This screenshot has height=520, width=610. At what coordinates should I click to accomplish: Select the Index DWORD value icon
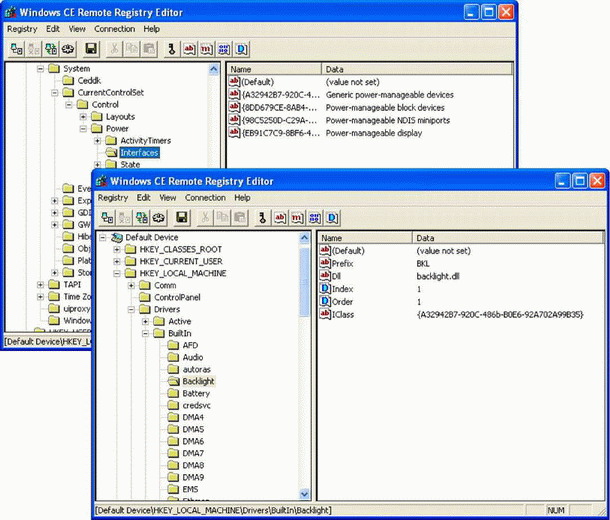click(x=324, y=288)
